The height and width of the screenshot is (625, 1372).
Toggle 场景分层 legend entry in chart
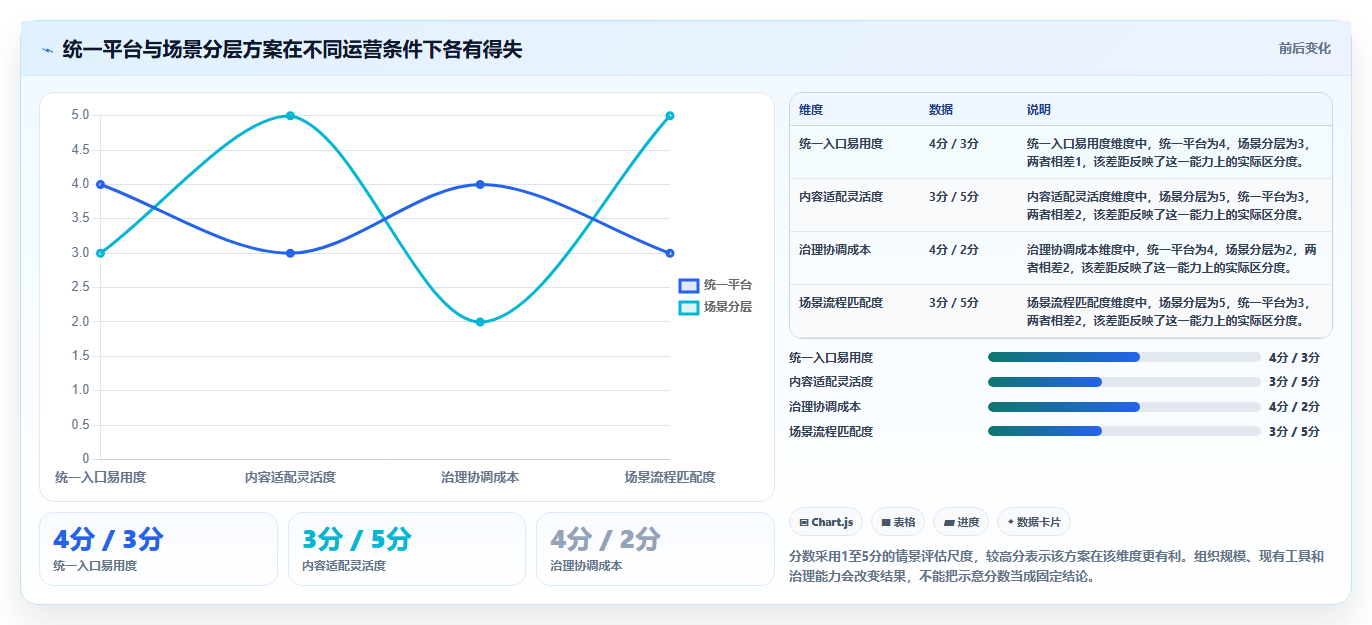[715, 307]
